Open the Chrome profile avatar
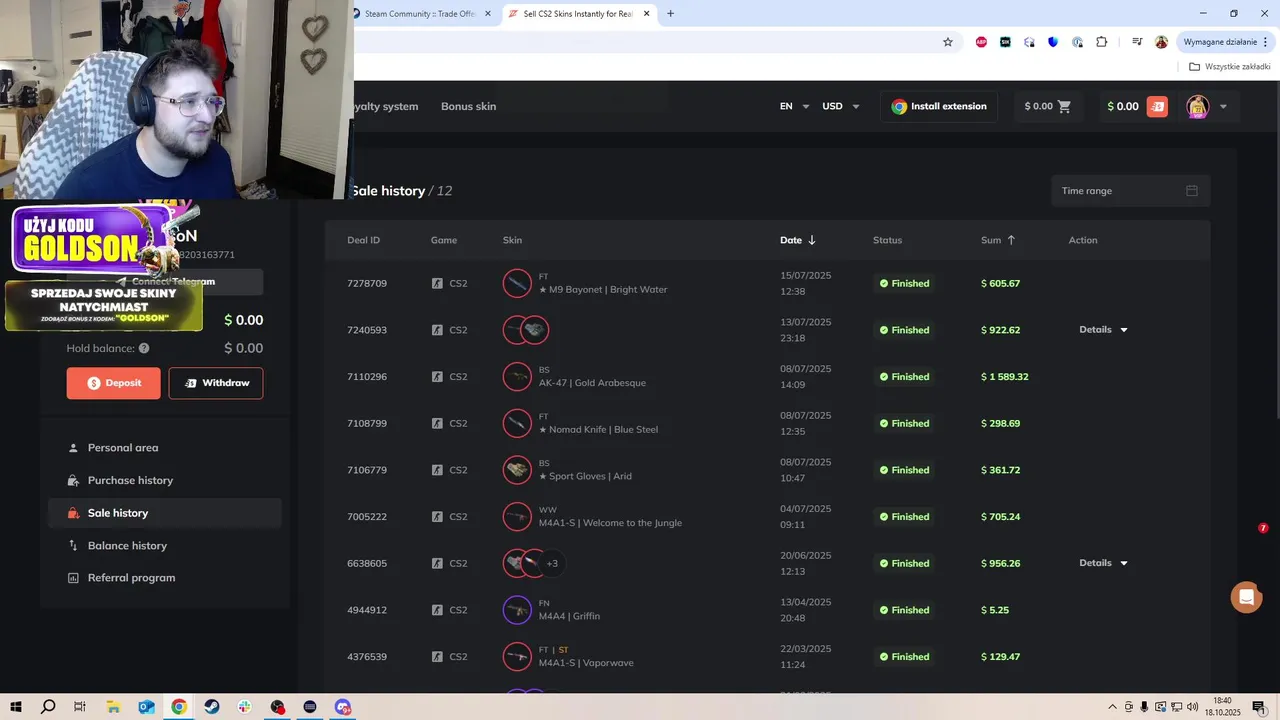1280x720 pixels. coord(1161,42)
